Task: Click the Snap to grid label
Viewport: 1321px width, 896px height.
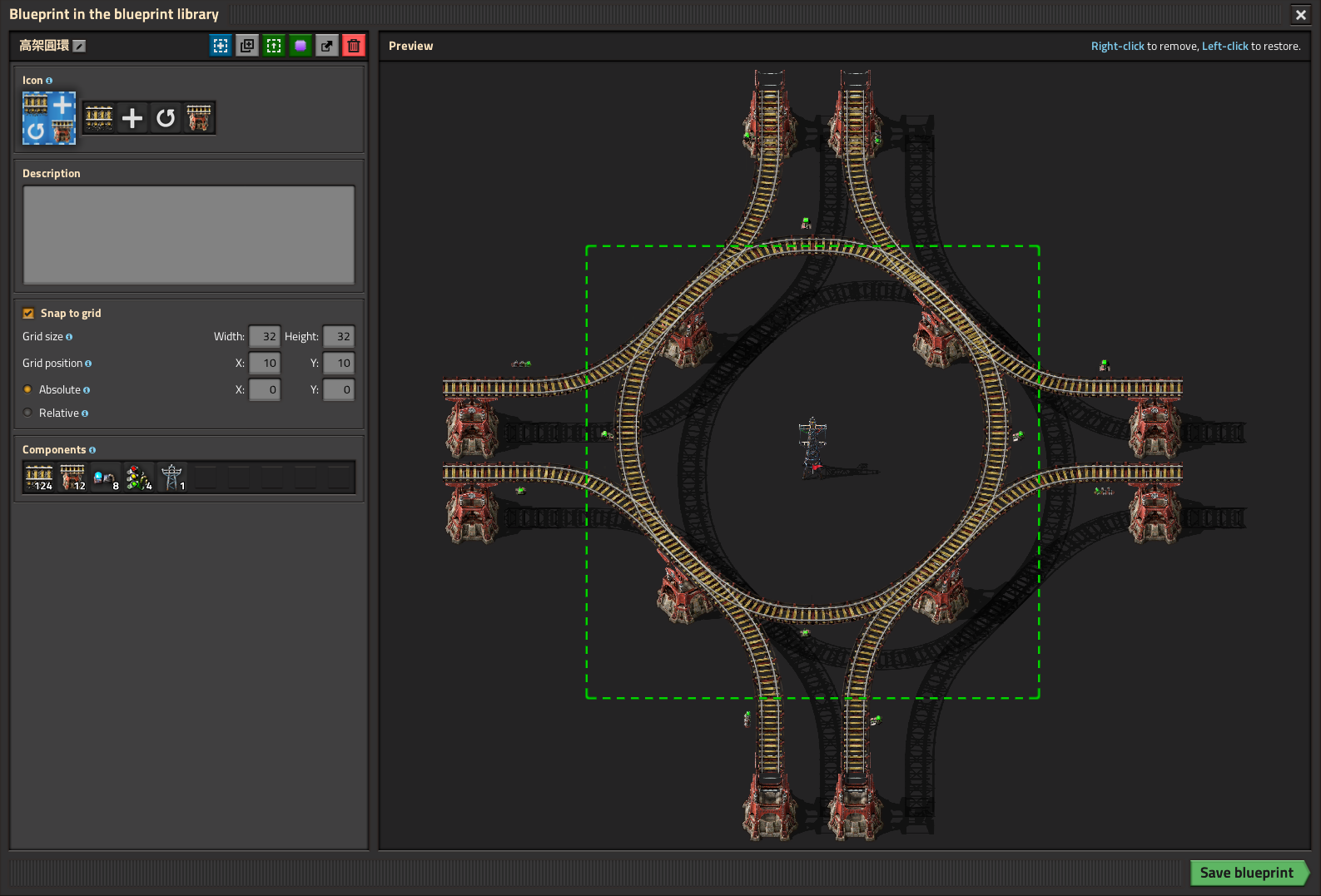Action: point(71,314)
